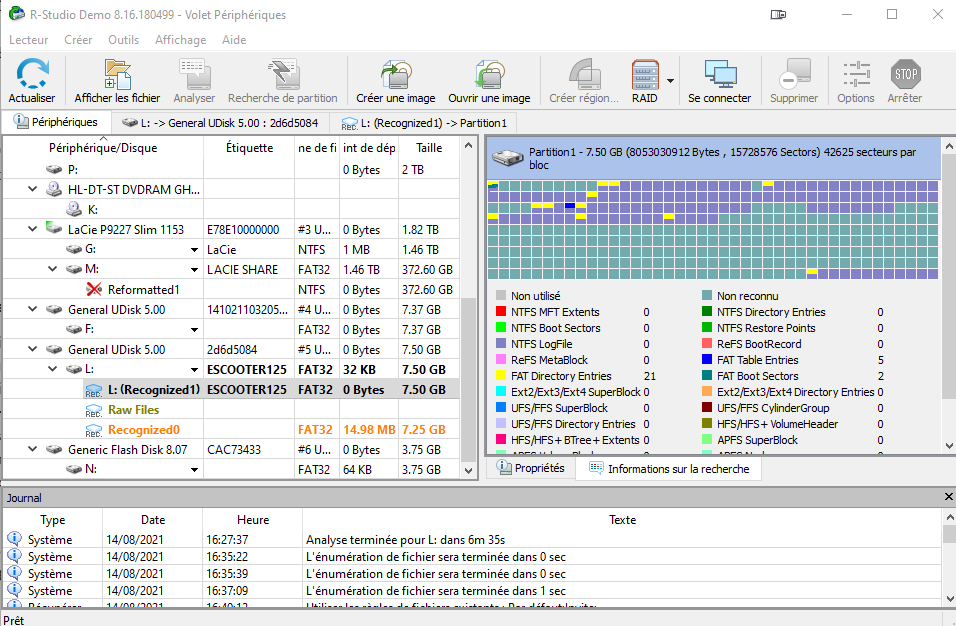Click the red NTFS MFT Extents swatch
Screen dimensions: 956x626
(501, 311)
